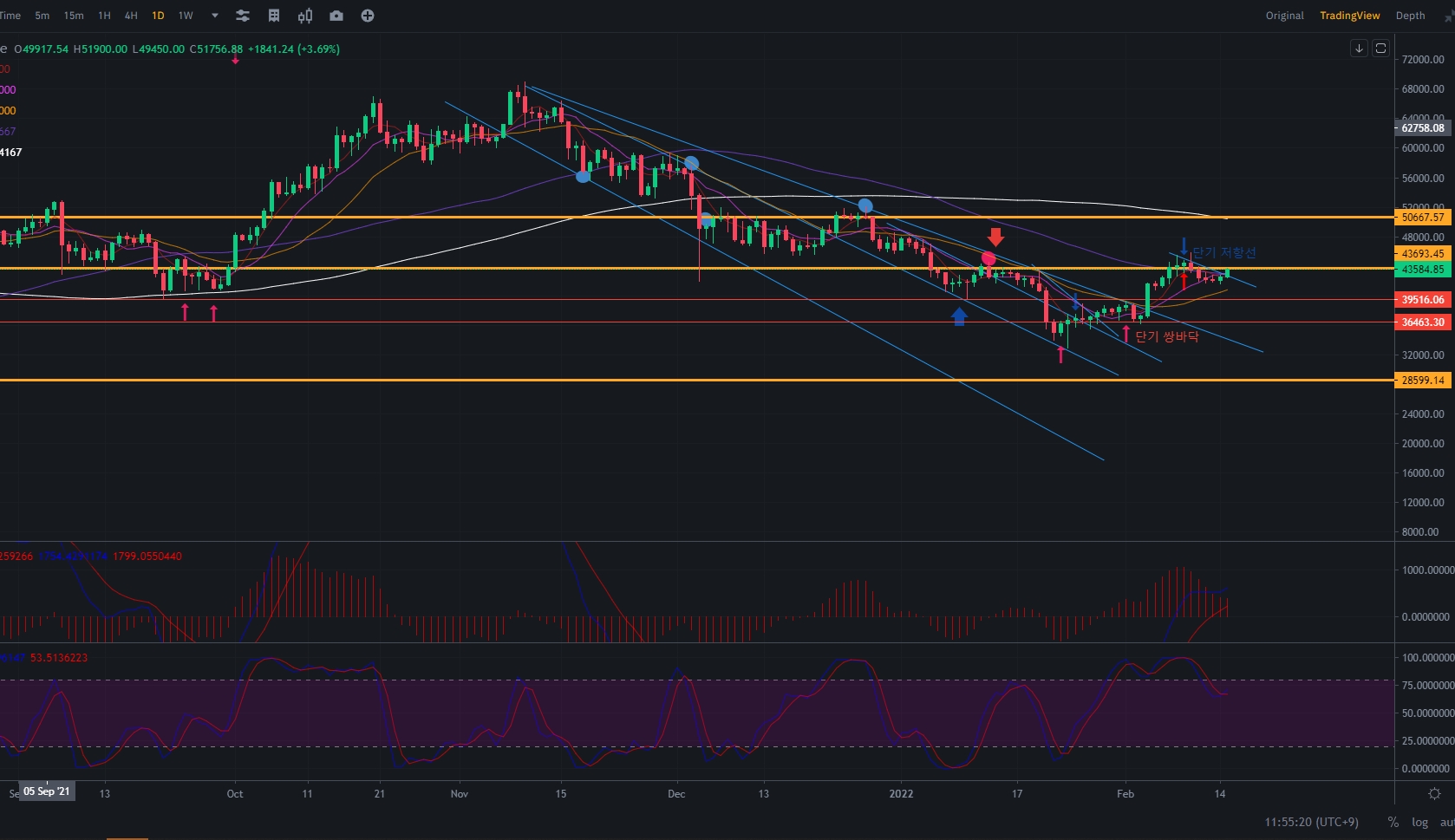Open the chart settings sliders icon
This screenshot has height=840, width=1455.
click(243, 16)
